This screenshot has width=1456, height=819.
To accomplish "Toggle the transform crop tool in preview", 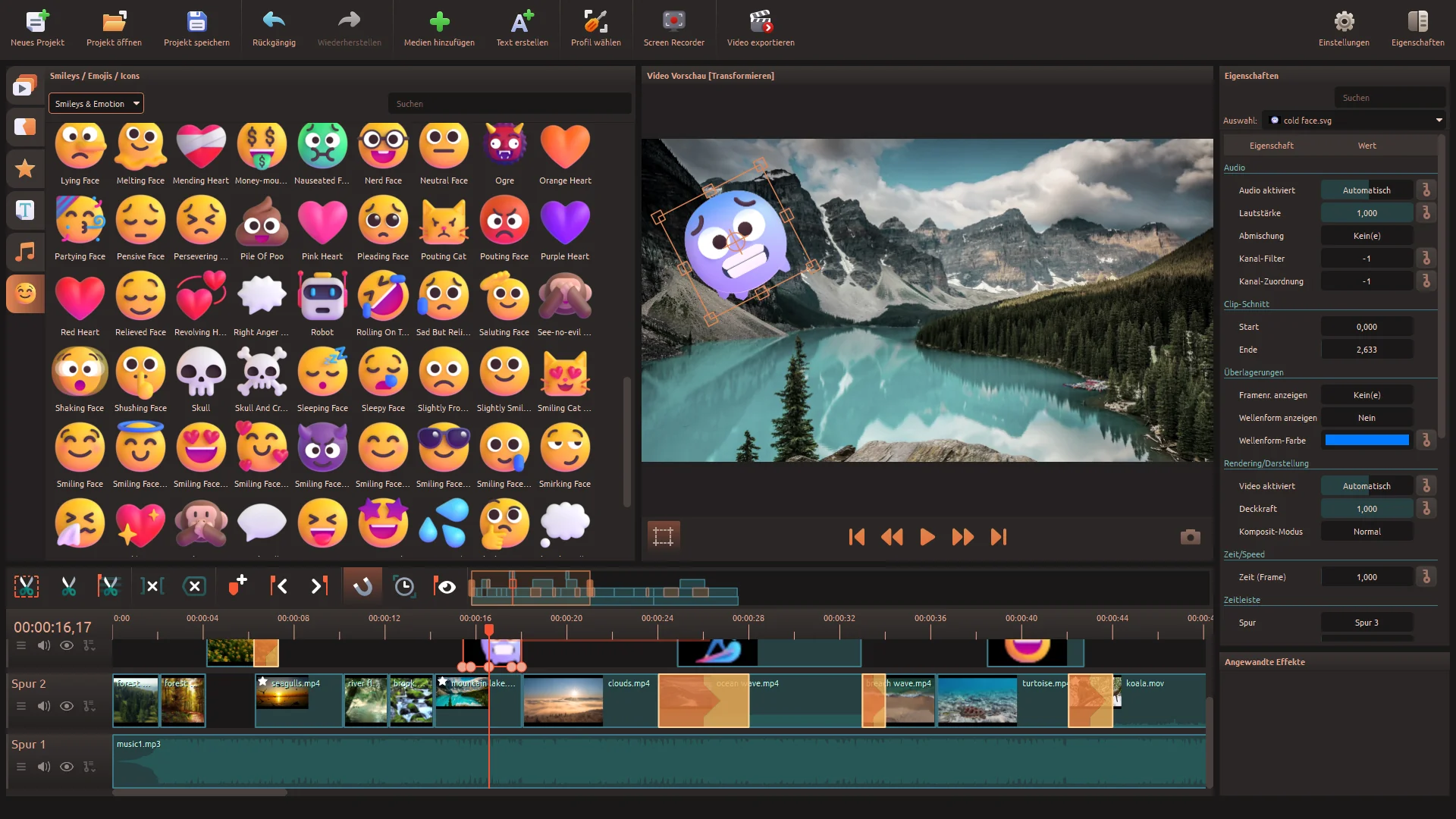I will [x=664, y=536].
